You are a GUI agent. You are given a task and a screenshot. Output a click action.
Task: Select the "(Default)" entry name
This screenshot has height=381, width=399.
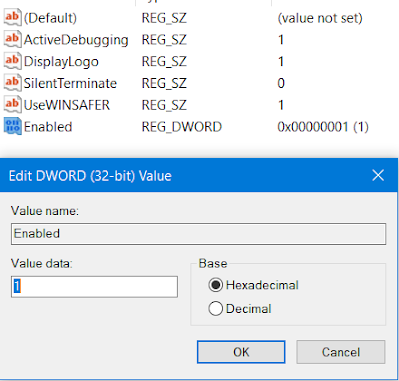[50, 18]
